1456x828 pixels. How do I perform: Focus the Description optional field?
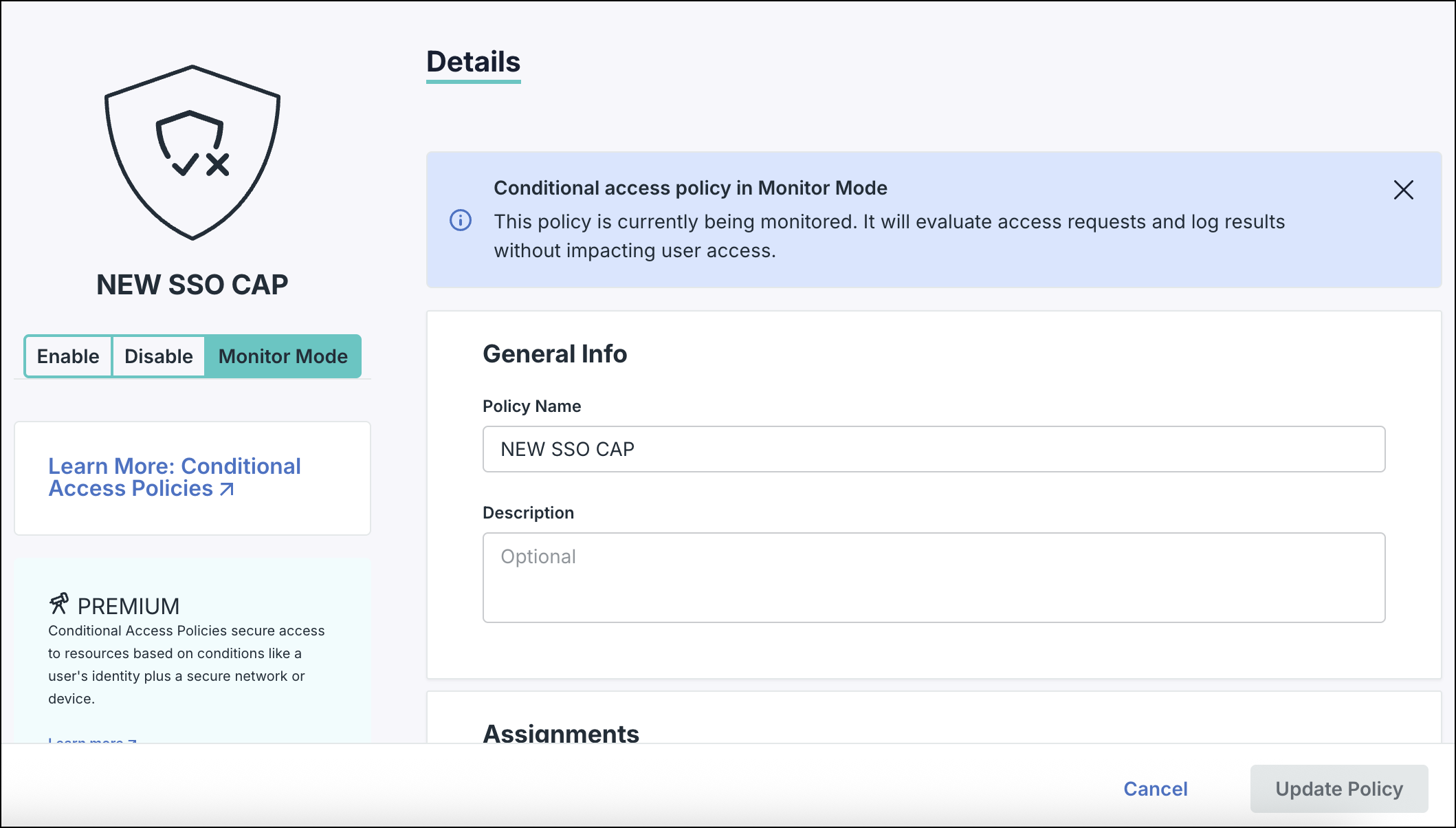[x=934, y=578]
